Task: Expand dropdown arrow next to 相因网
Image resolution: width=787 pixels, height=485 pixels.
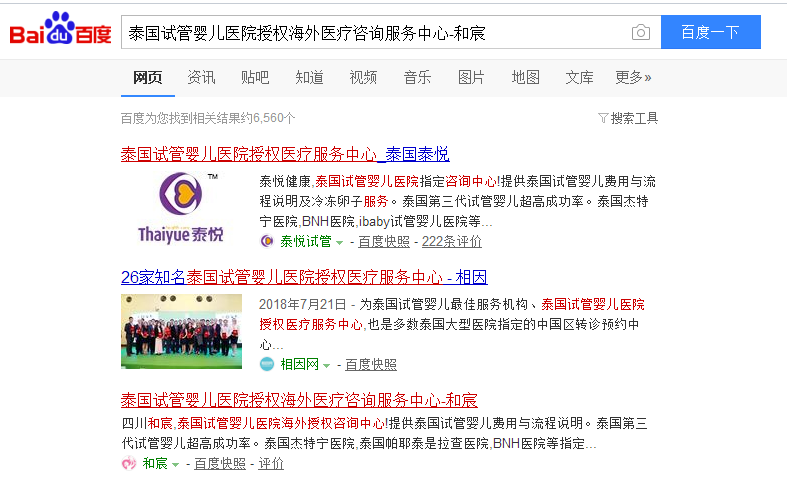Action: coord(326,366)
